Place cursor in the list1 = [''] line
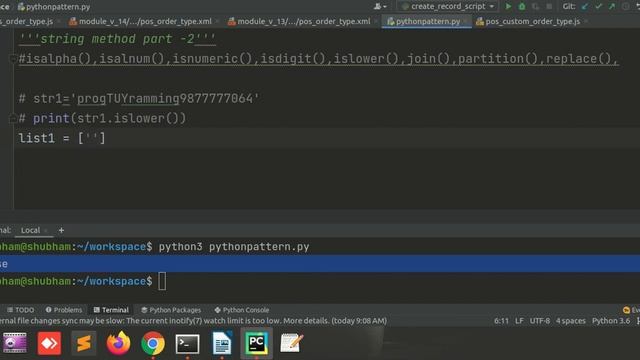640x360 pixels. pyautogui.click(x=62, y=138)
